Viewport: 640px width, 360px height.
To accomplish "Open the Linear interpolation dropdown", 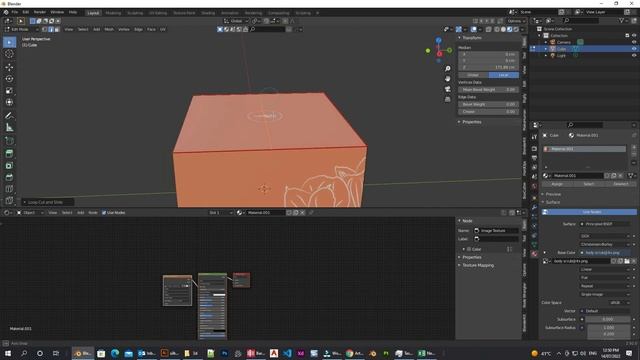I will click(604, 269).
